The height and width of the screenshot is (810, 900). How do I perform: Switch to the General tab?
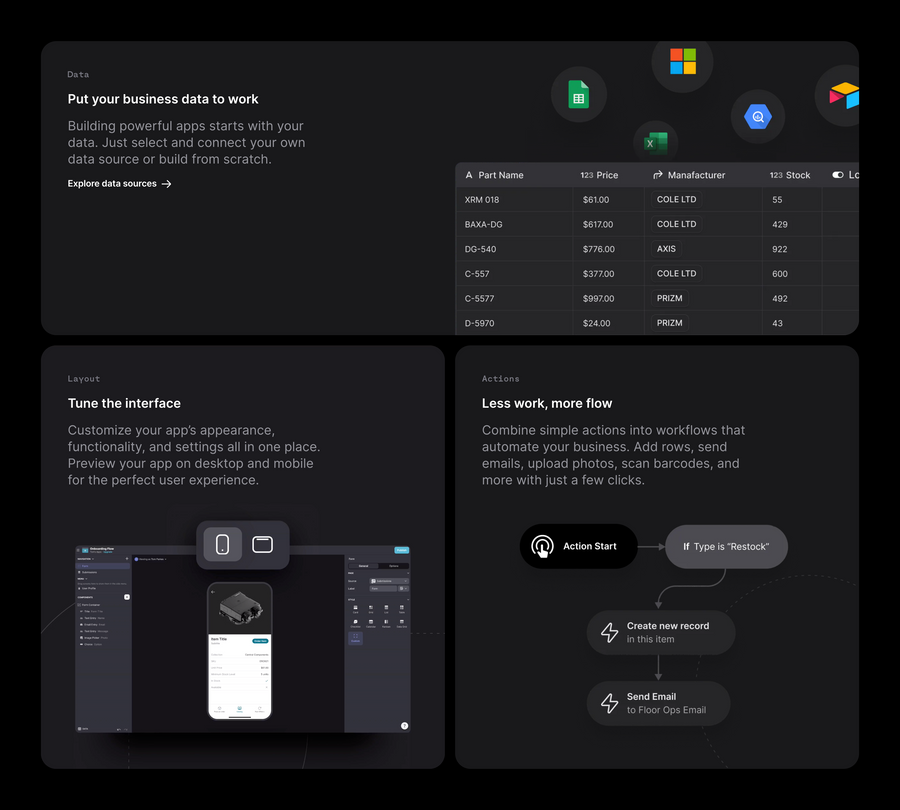click(363, 565)
